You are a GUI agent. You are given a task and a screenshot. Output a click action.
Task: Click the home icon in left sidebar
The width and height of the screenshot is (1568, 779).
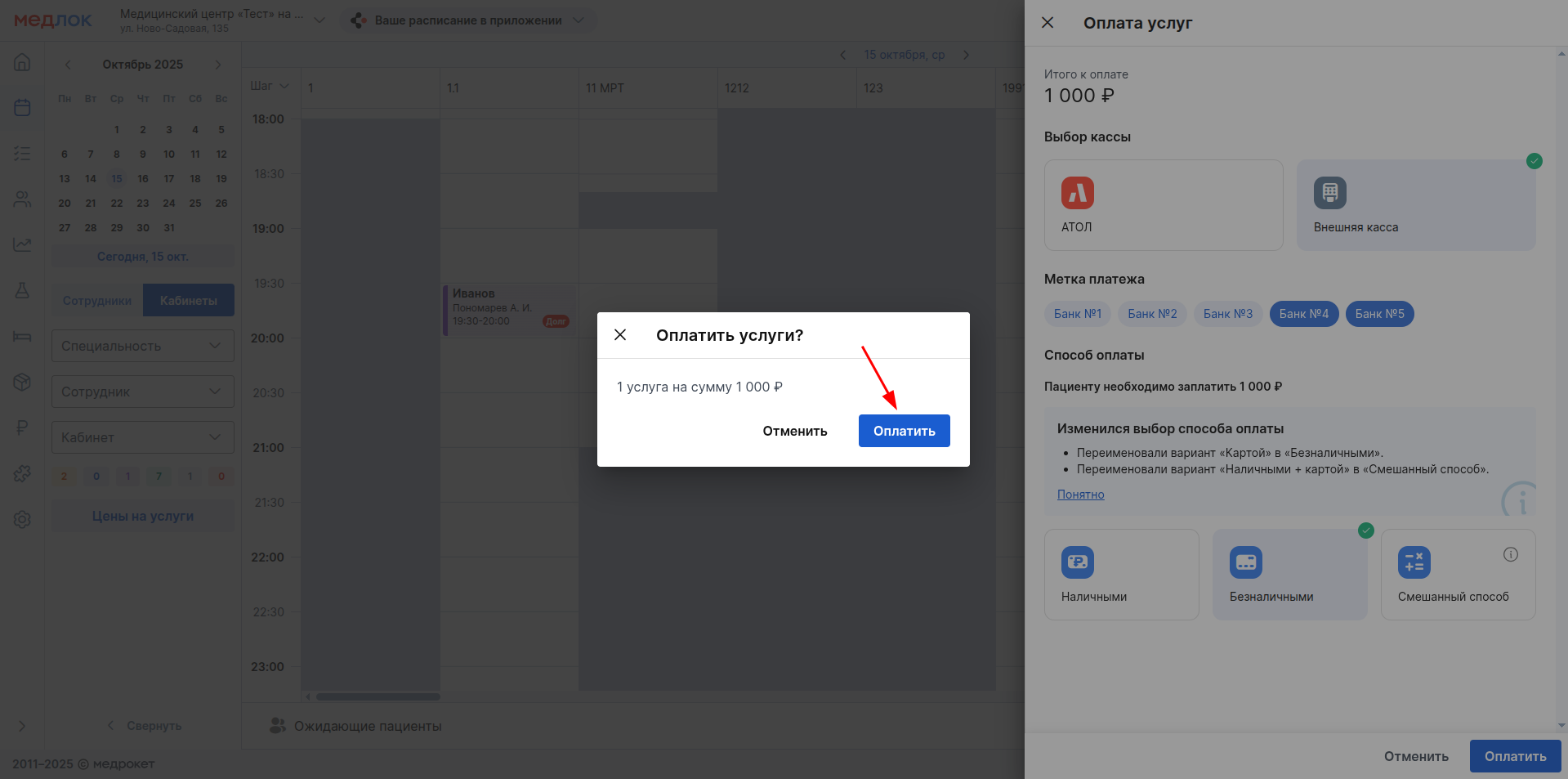(22, 62)
